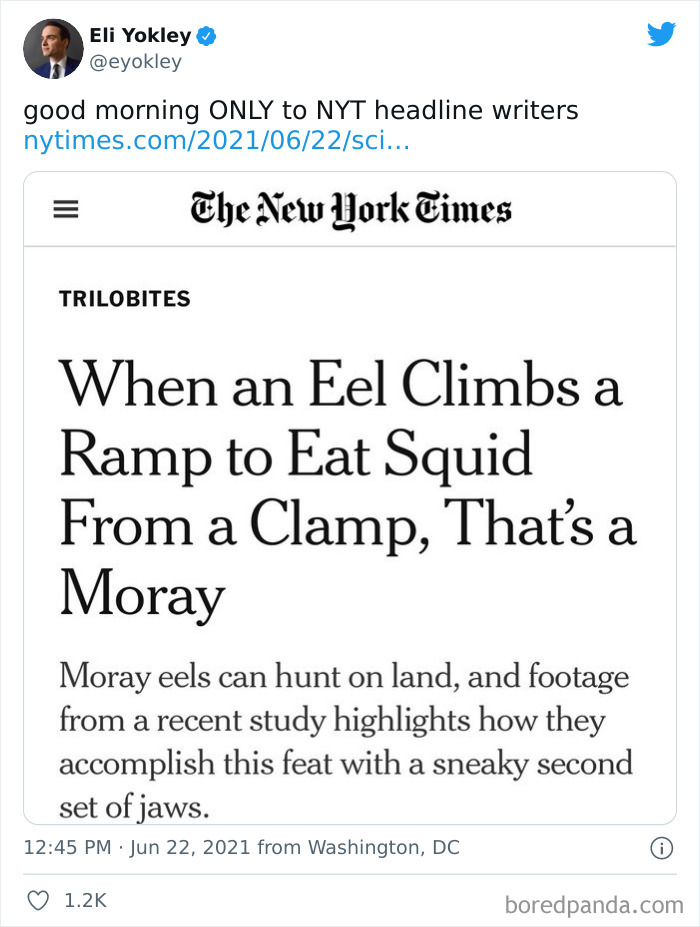Open the hamburger menu in the NYT header

(65, 210)
